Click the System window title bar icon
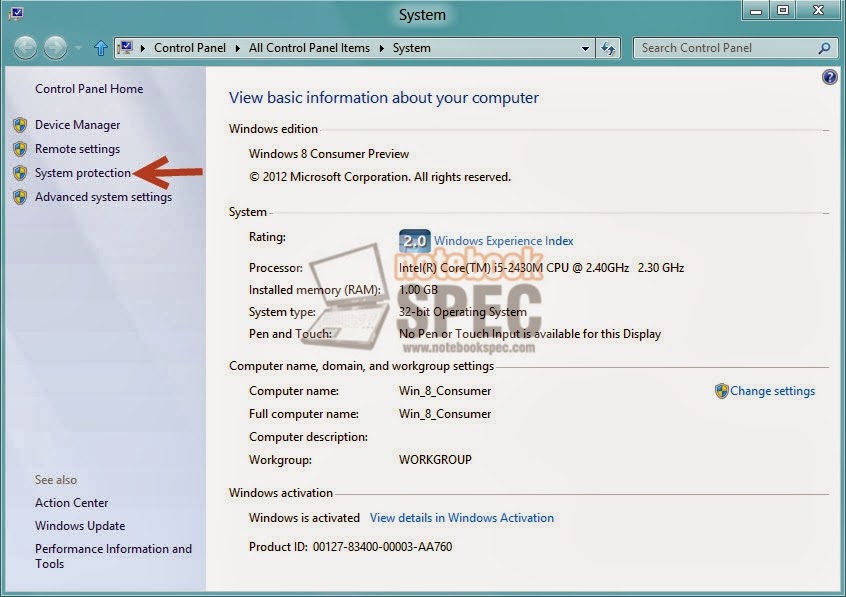This screenshot has width=846, height=597. pos(16,12)
